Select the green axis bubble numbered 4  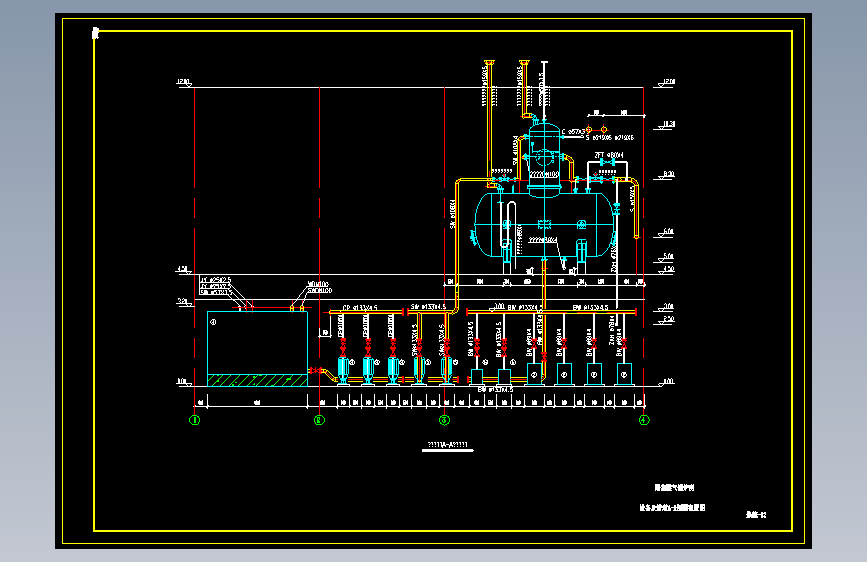point(644,420)
